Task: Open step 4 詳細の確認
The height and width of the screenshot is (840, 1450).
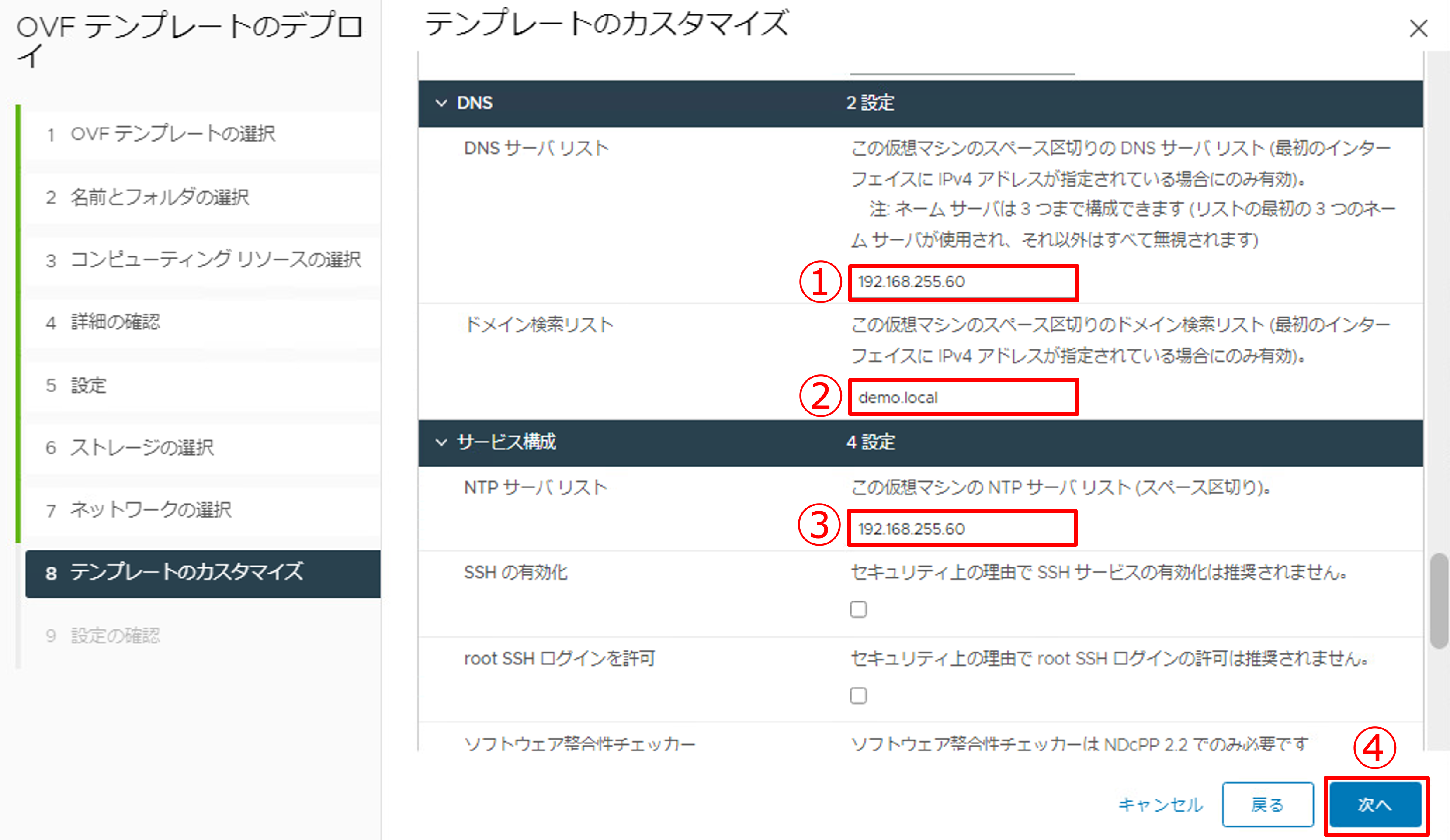Action: [x=115, y=322]
